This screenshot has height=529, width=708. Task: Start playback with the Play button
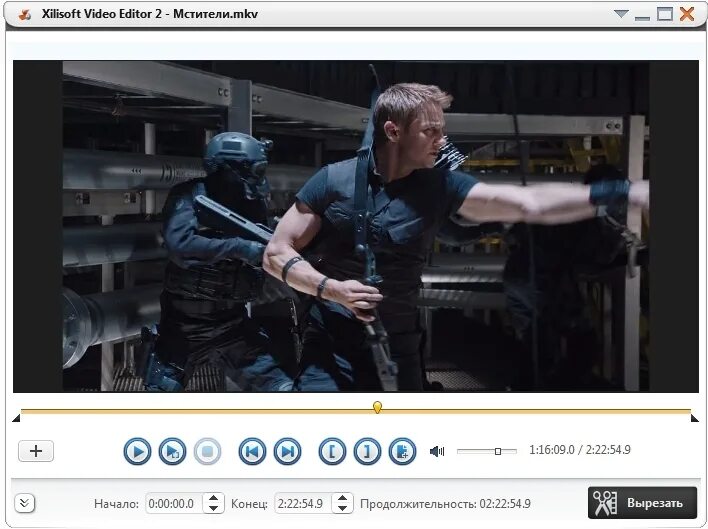pyautogui.click(x=137, y=451)
